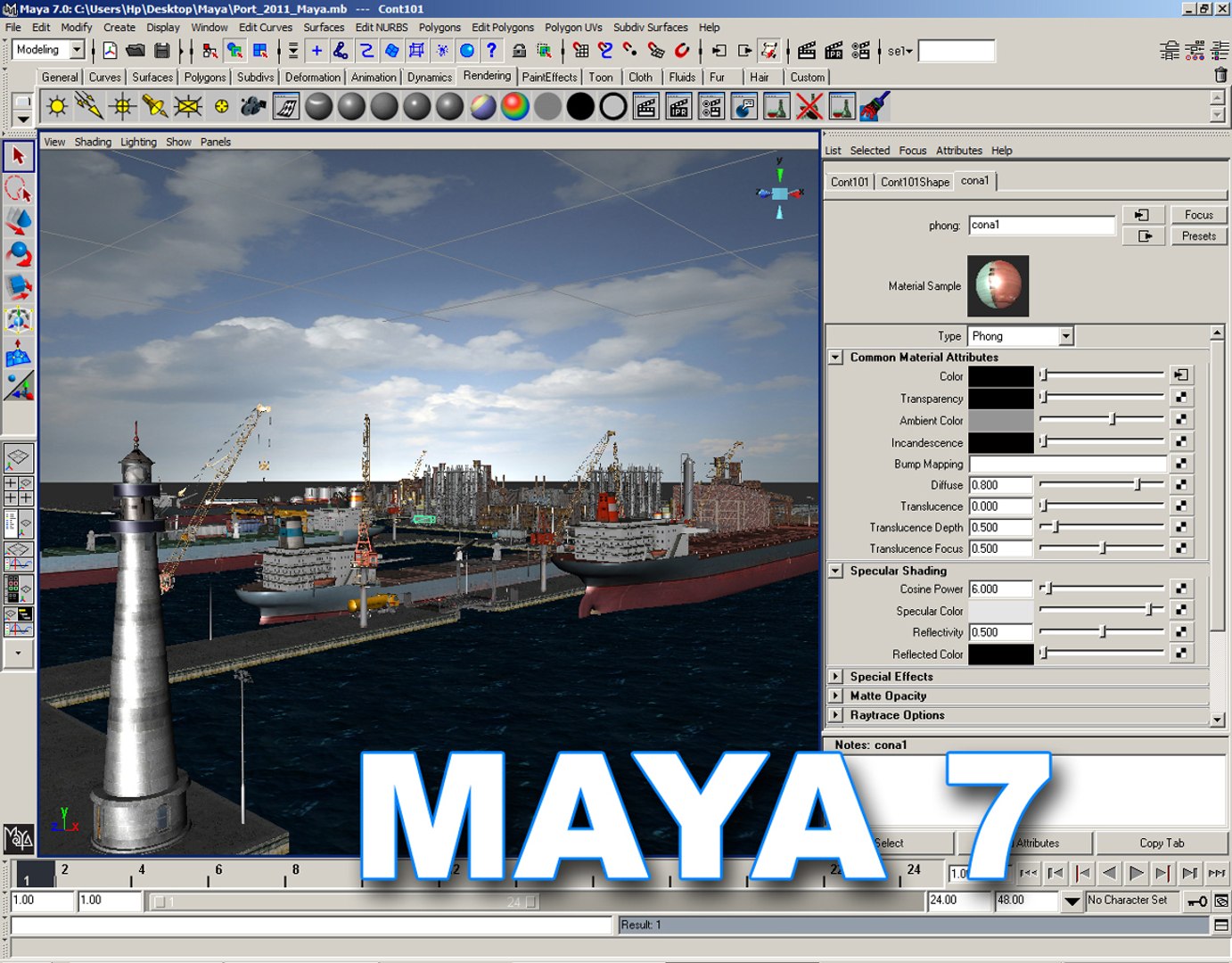This screenshot has height=963, width=1232.
Task: Click the paintbrush shelf icon
Action: point(875,107)
